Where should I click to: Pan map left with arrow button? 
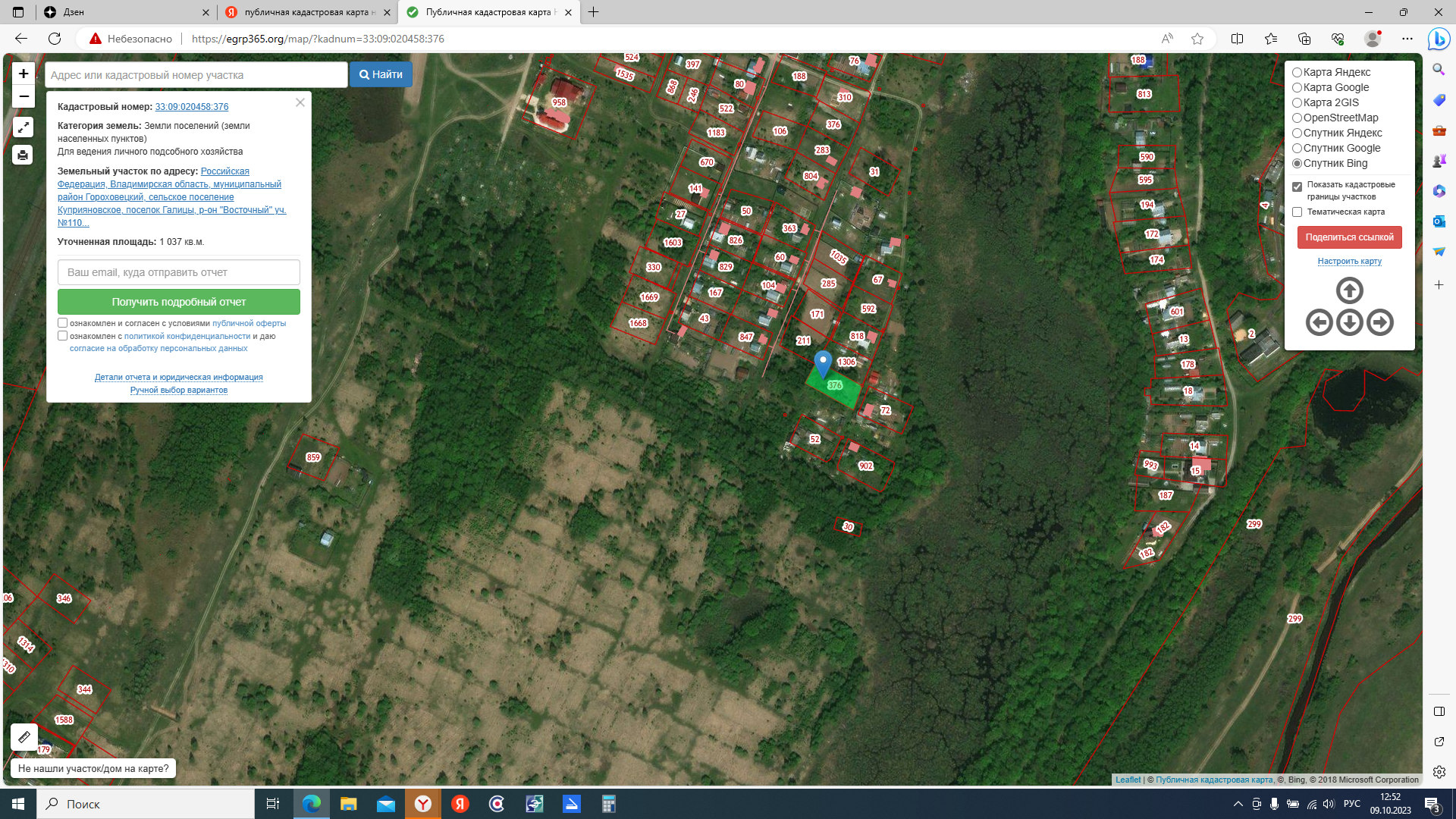[x=1319, y=322]
